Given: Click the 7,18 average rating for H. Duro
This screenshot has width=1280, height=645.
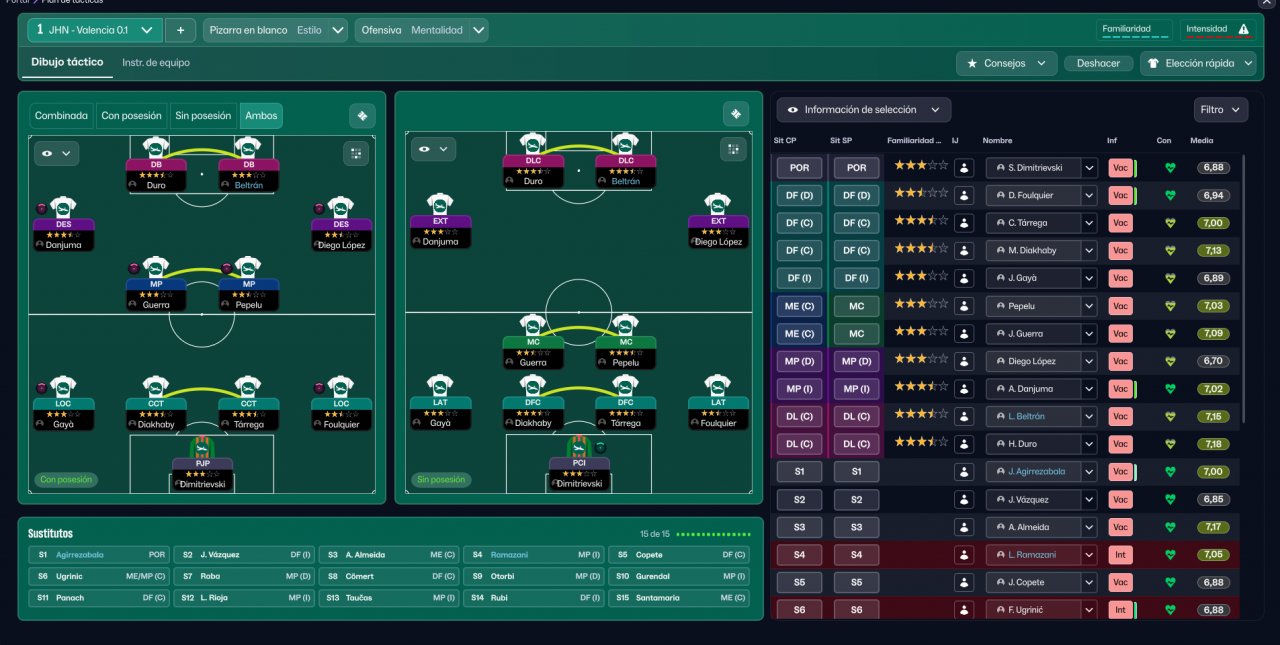Looking at the screenshot, I should 1213,444.
